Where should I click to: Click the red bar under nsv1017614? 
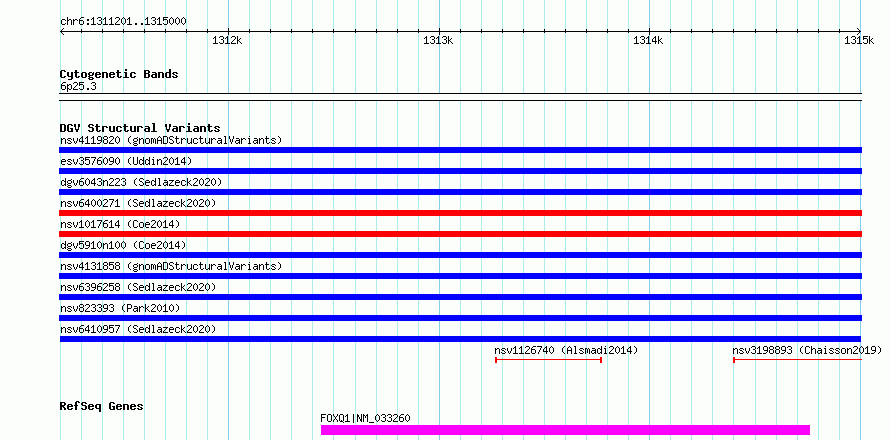coord(461,234)
